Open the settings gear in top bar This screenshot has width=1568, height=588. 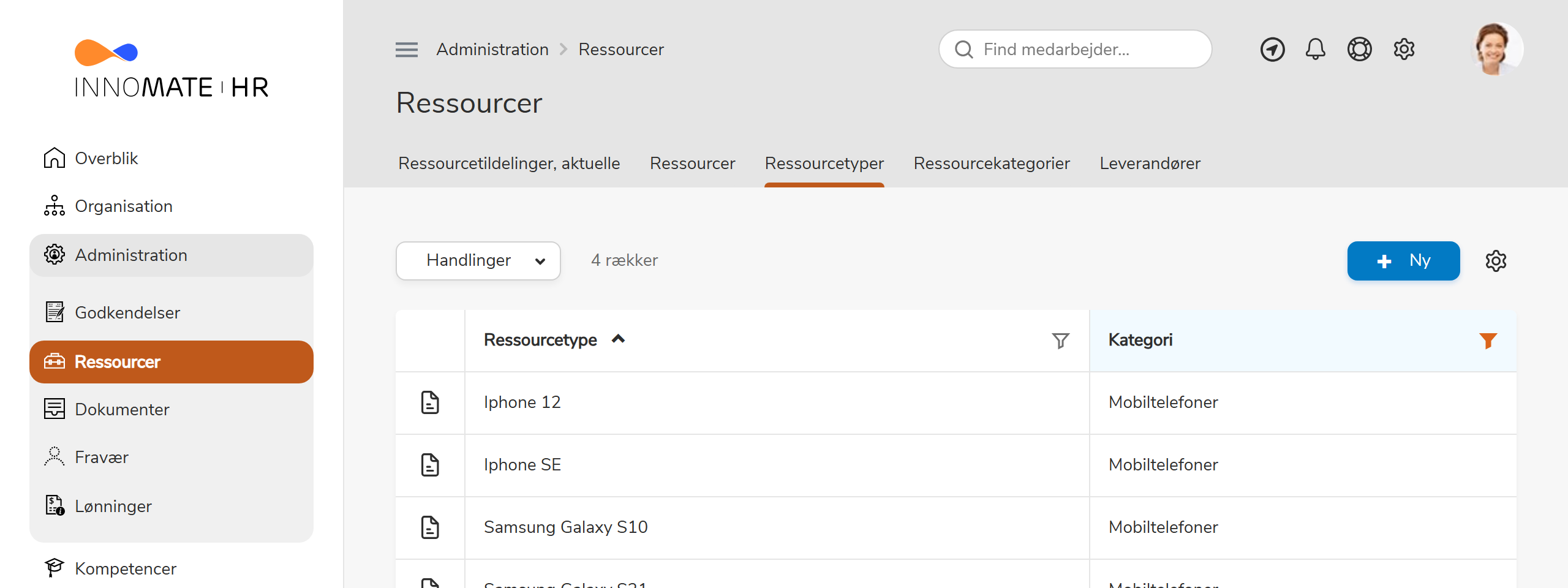tap(1404, 49)
